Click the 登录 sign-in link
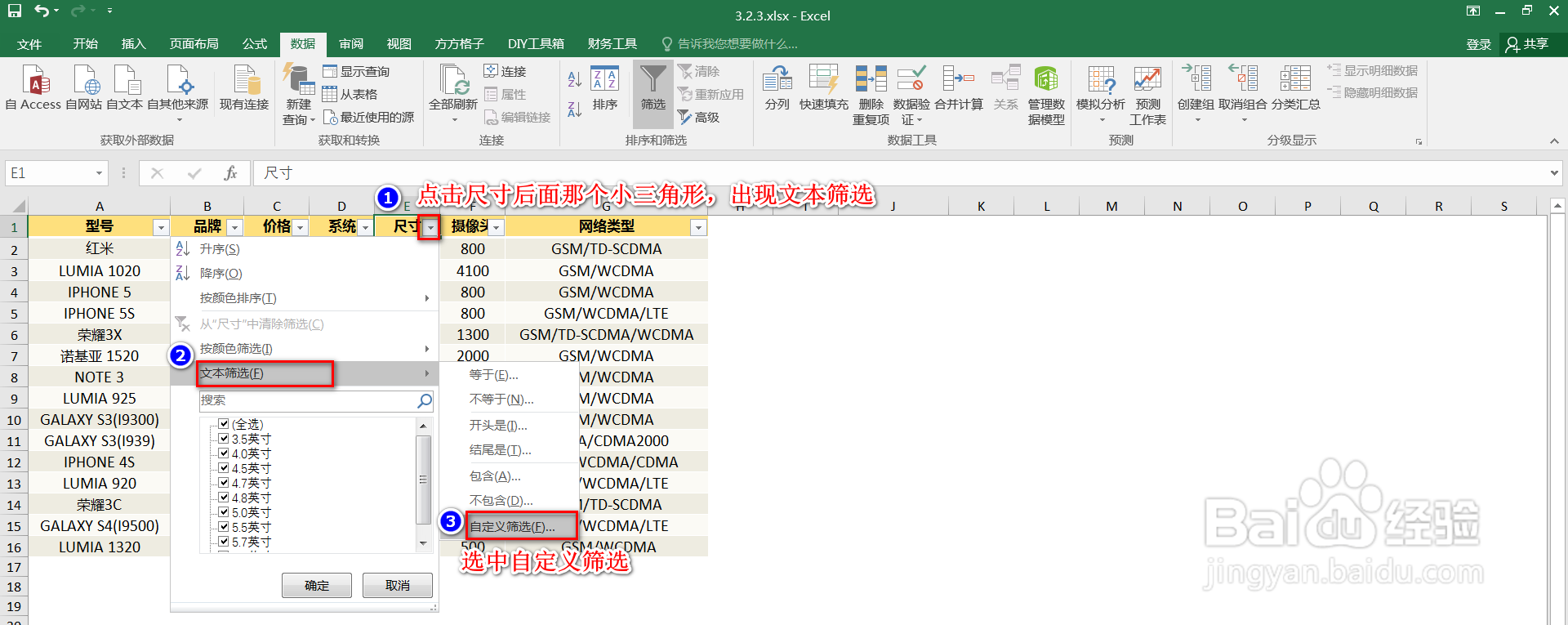Screen dimensions: 1568x625 pos(1479,44)
